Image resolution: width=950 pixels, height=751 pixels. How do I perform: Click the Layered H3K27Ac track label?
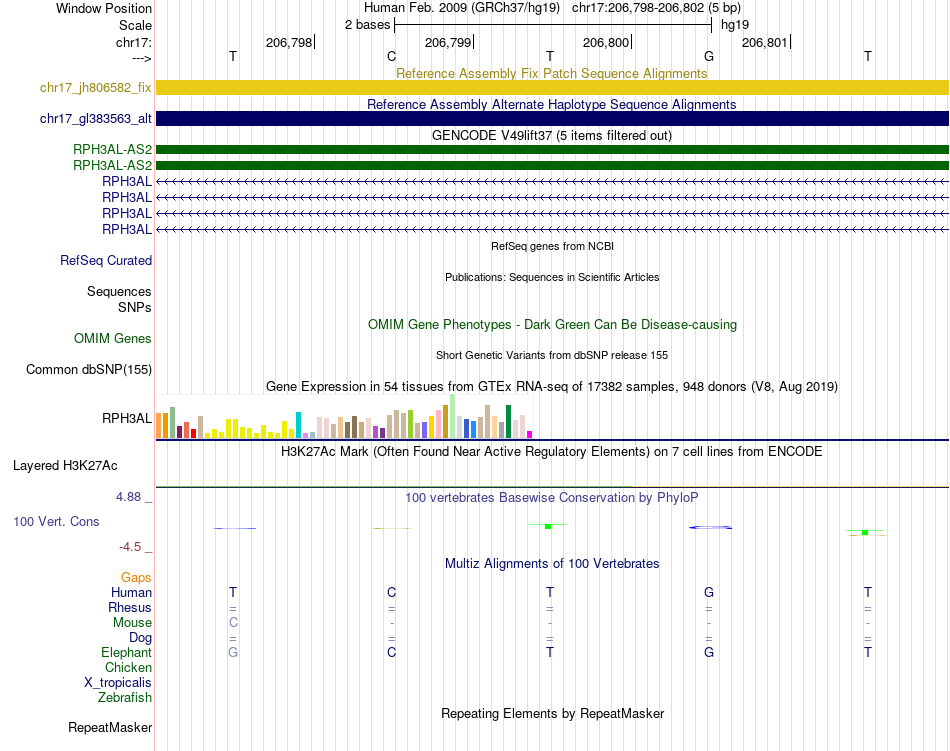(x=65, y=466)
